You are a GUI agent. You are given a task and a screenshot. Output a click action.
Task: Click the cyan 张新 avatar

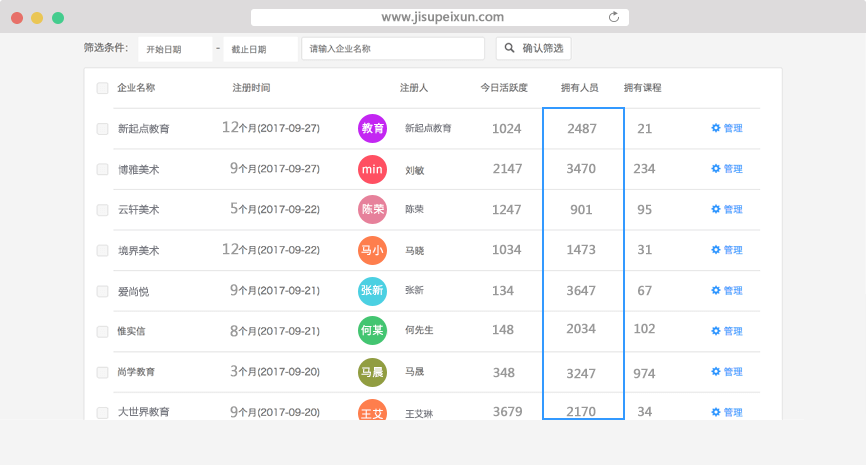click(x=372, y=290)
